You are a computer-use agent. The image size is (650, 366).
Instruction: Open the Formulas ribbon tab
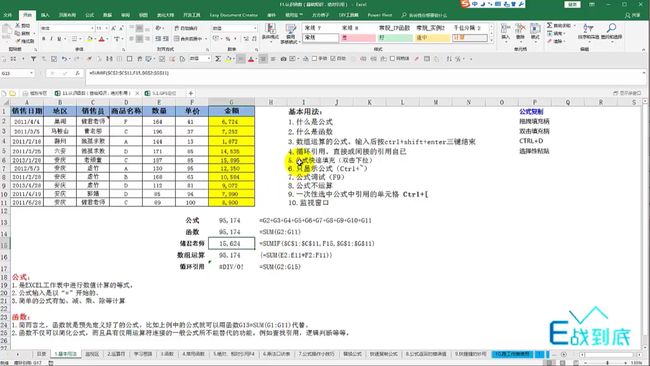click(x=90, y=15)
